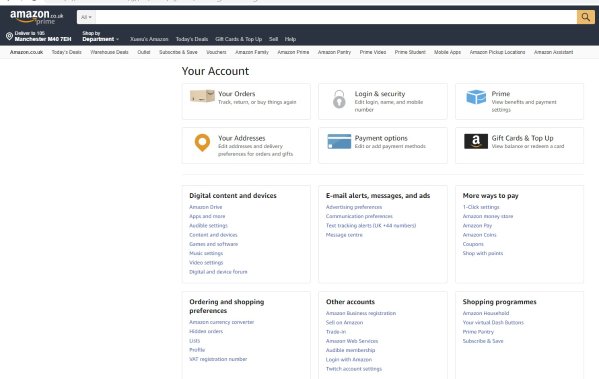Click the Payment options credit card icon
599x379 pixels.
tap(339, 141)
